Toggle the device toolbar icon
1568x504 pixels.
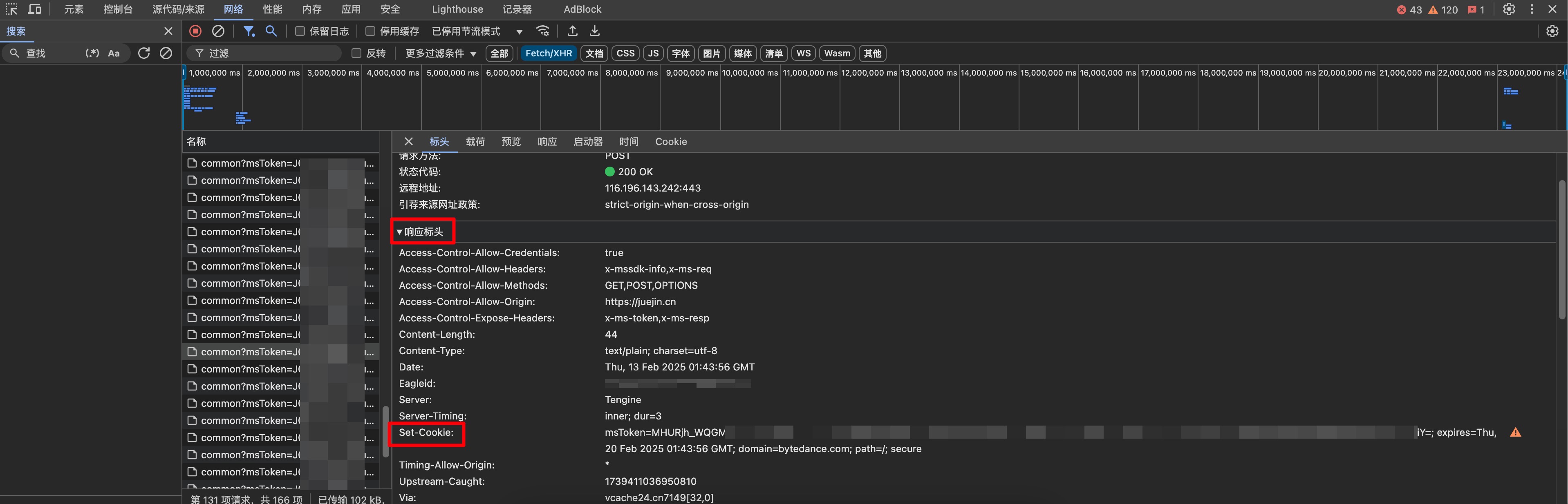pos(35,9)
